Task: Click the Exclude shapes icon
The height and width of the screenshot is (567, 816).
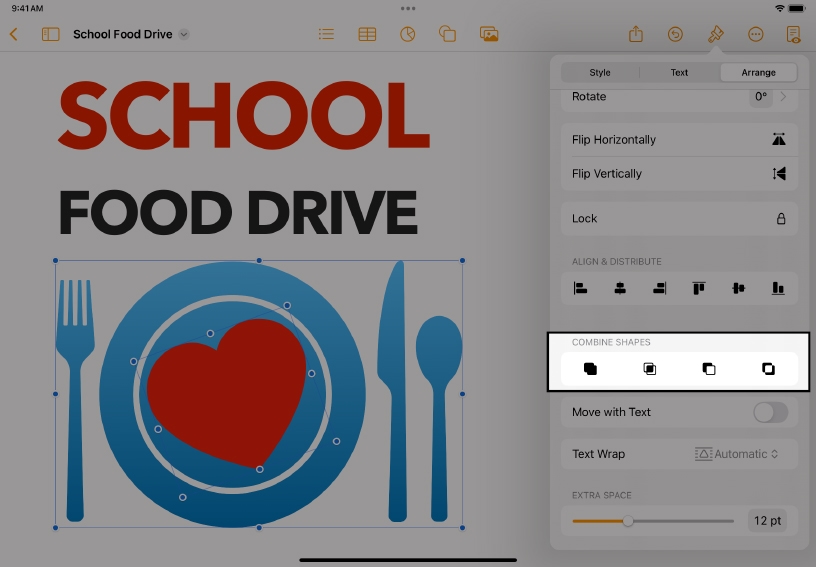Action: [x=768, y=369]
